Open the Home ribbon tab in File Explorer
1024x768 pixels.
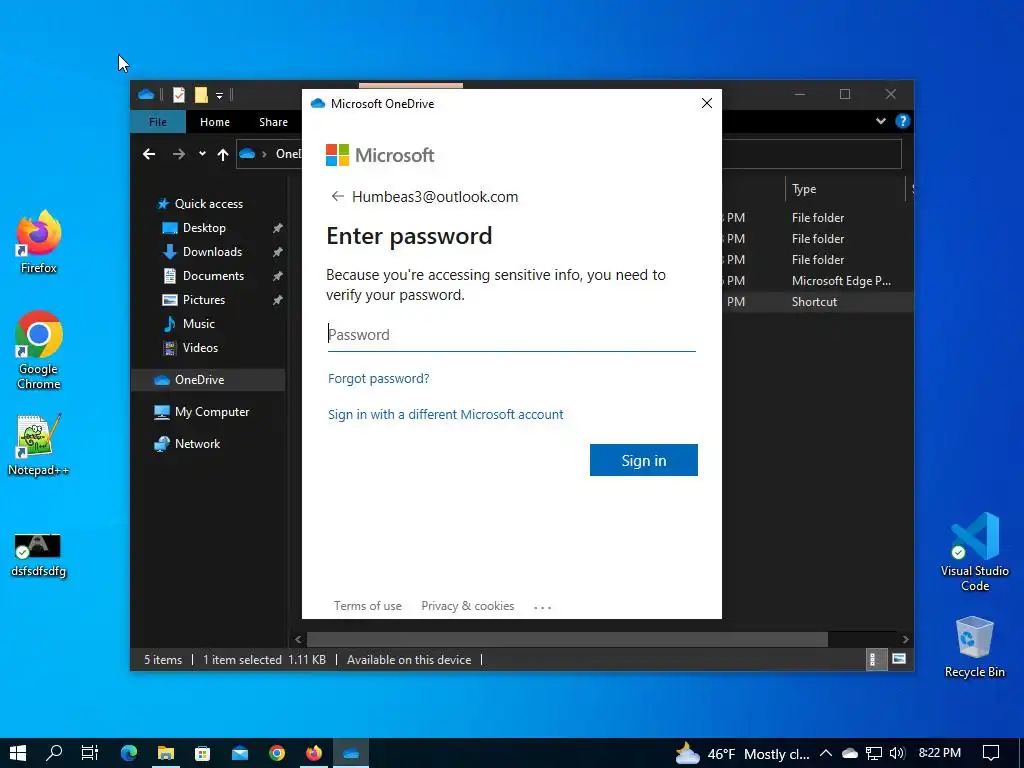pyautogui.click(x=215, y=122)
